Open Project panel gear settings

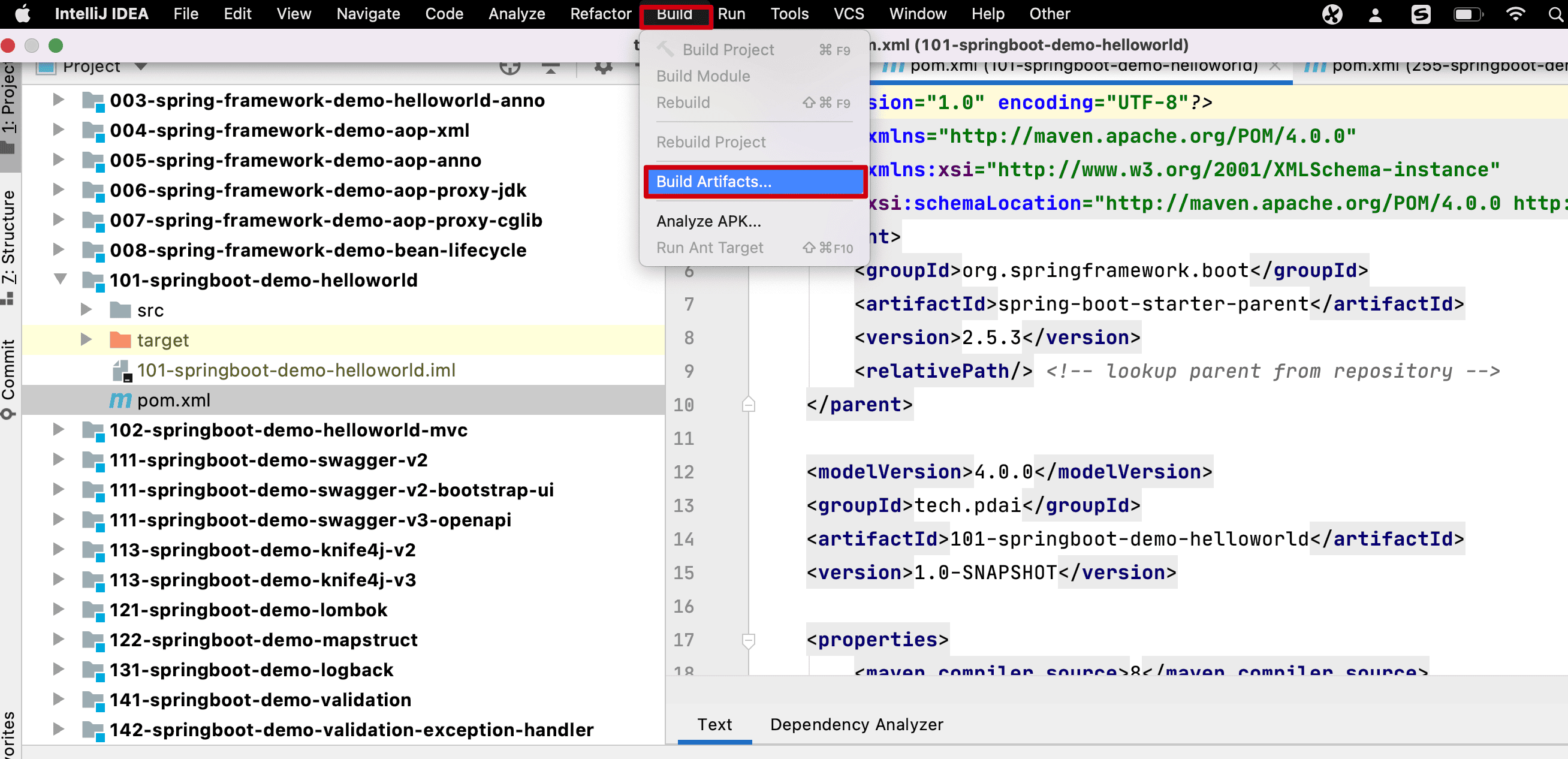pyautogui.click(x=602, y=67)
